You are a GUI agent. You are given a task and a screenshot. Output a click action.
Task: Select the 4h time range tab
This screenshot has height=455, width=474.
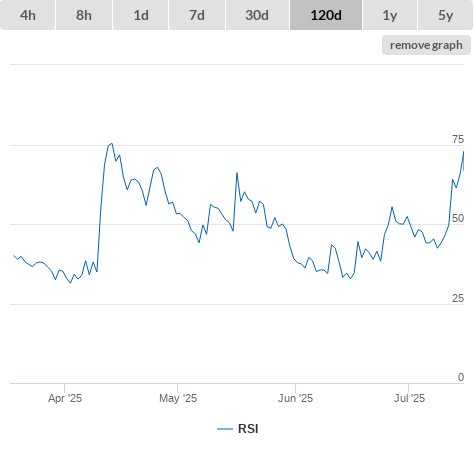(x=28, y=15)
